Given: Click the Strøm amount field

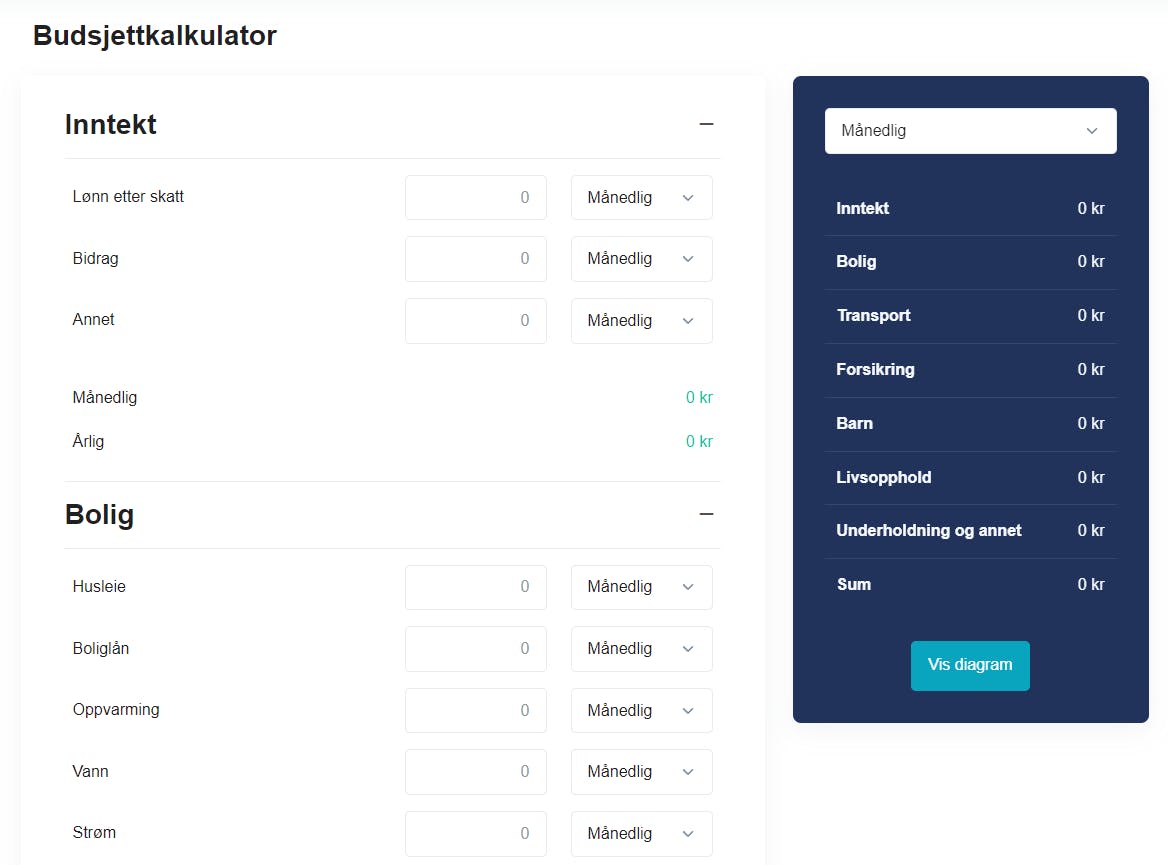Looking at the screenshot, I should (x=476, y=833).
